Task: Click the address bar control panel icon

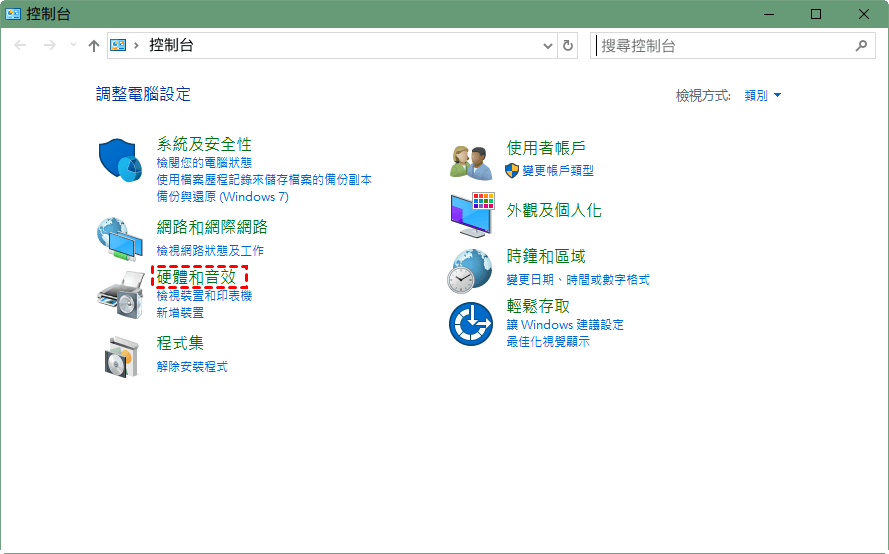Action: 118,45
